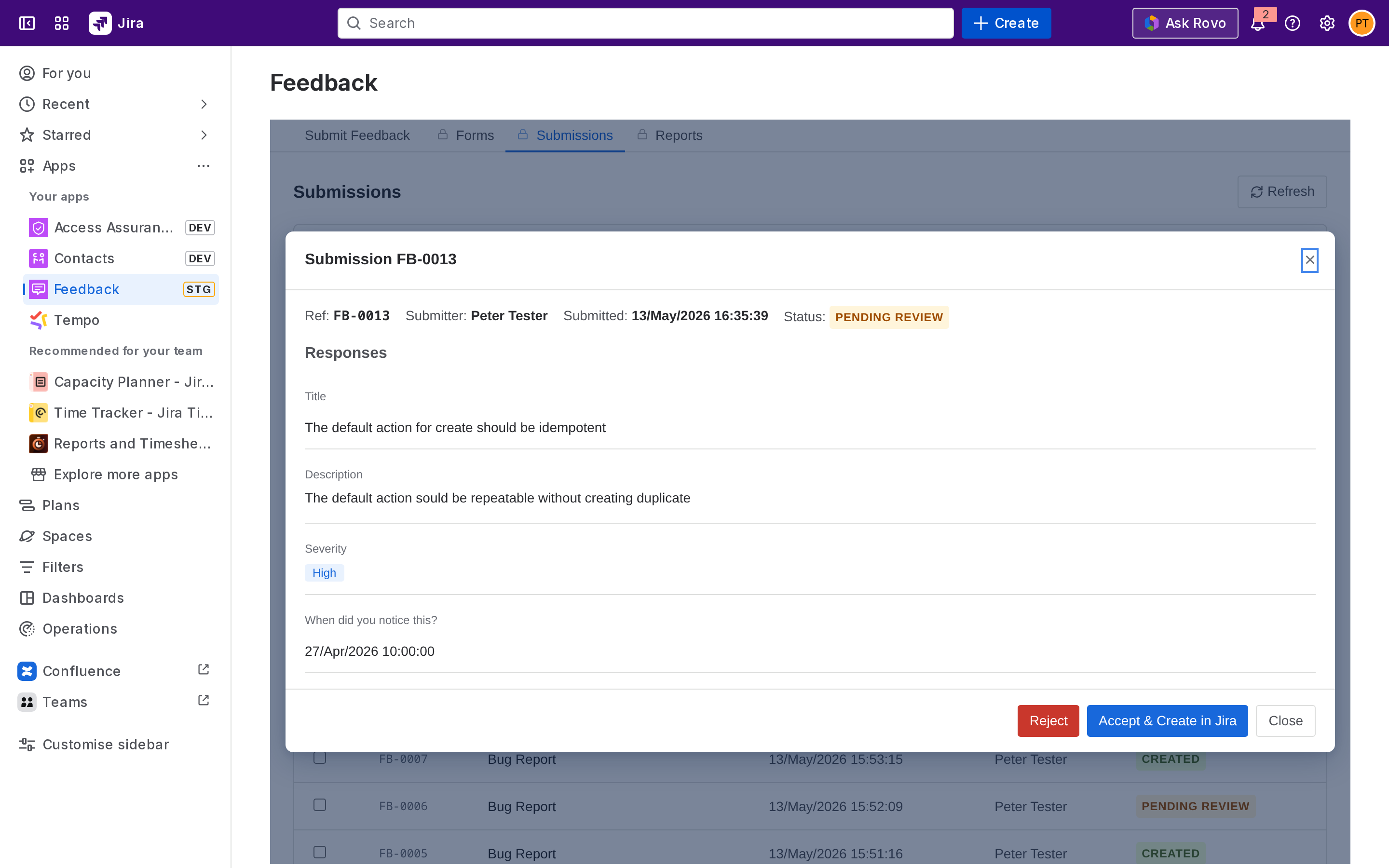
Task: Click the date 27/Apr/2026 10:00:00
Action: point(369,651)
